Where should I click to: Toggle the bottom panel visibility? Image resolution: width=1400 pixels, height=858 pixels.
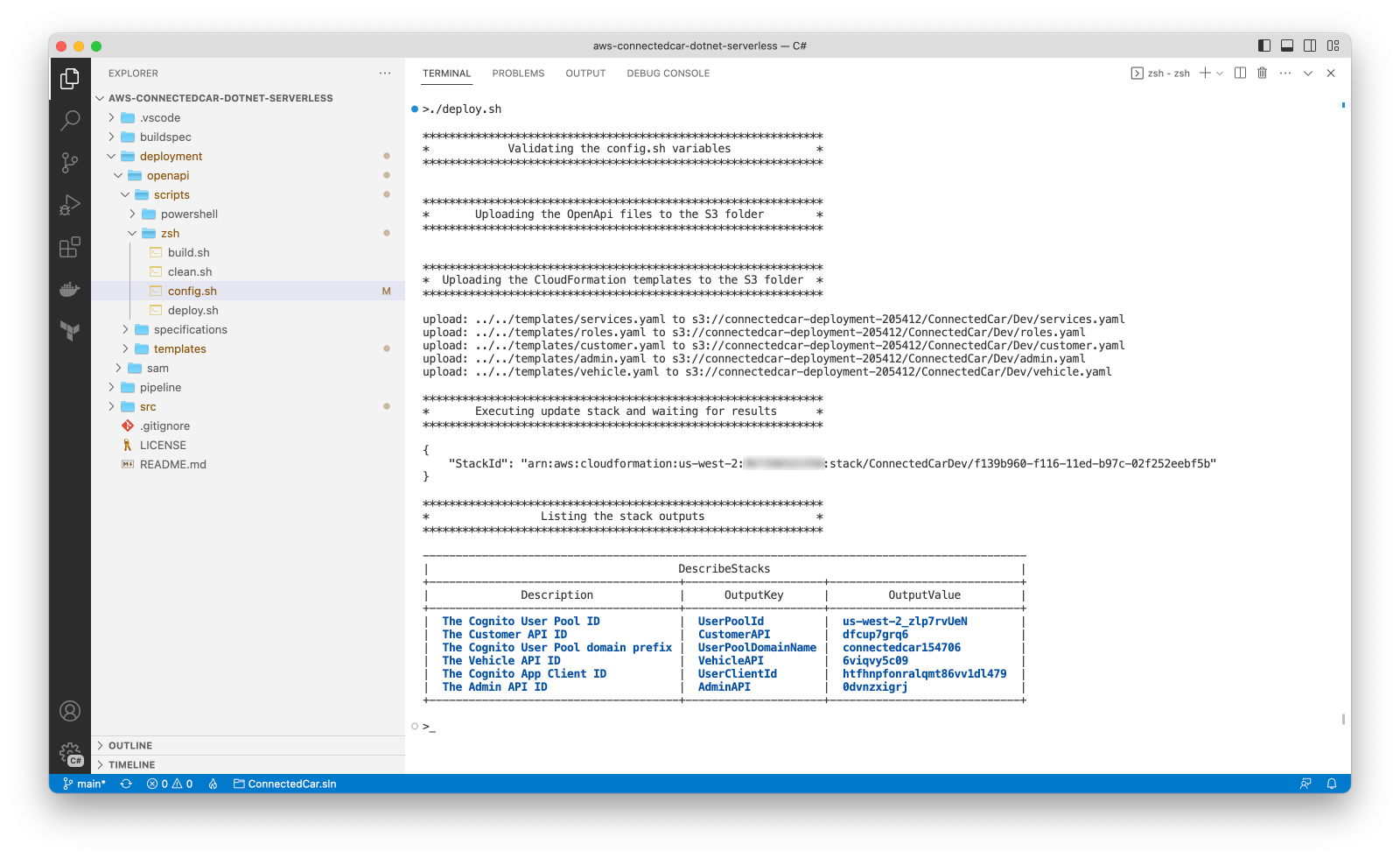[x=1287, y=46]
